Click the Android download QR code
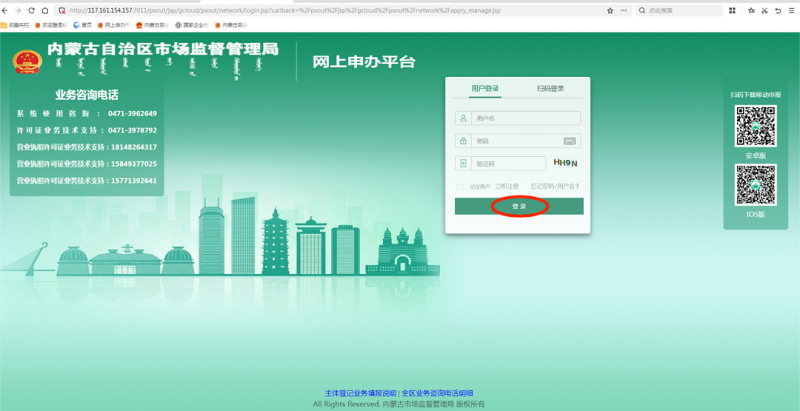 click(756, 125)
